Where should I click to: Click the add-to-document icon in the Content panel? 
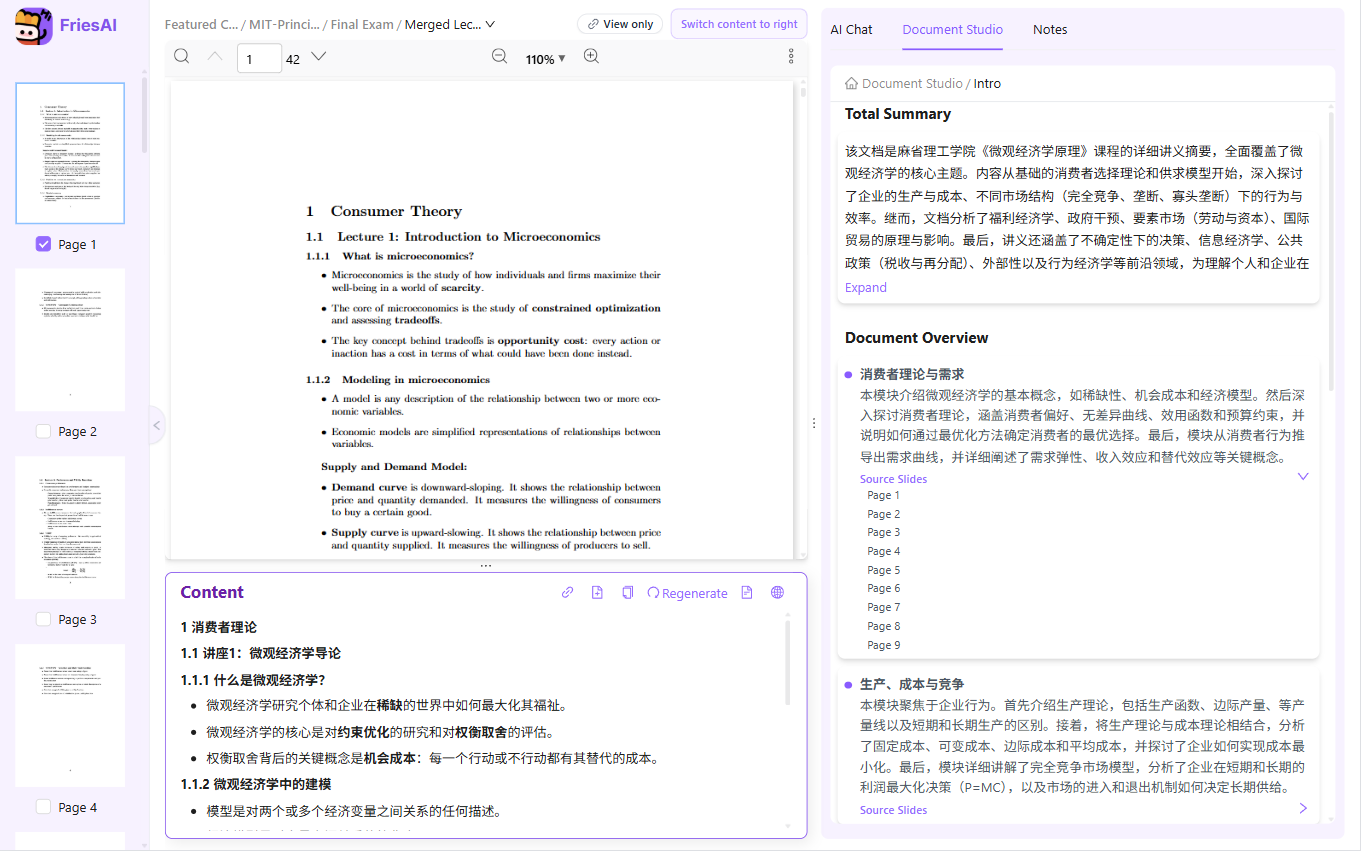click(597, 593)
